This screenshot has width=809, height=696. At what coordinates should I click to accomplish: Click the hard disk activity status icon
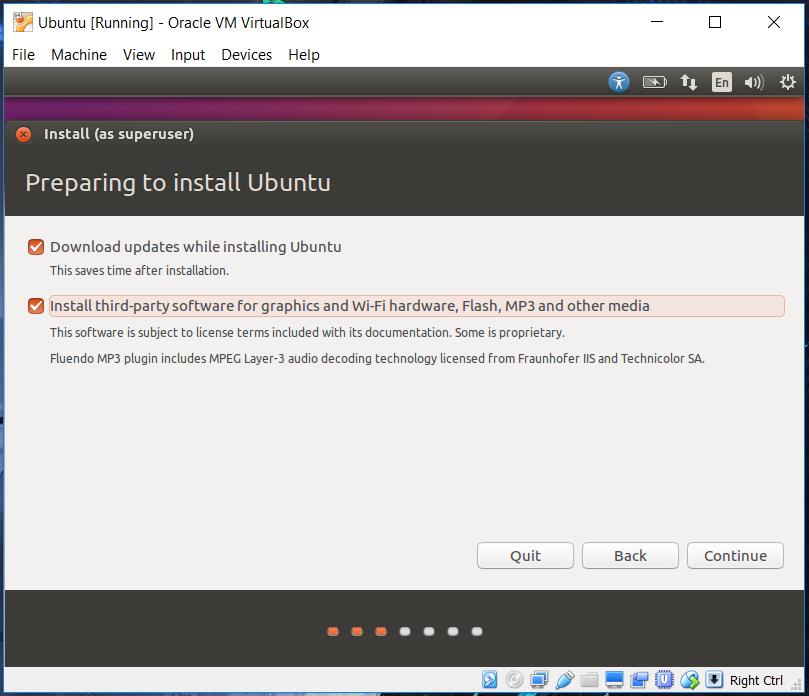click(490, 679)
